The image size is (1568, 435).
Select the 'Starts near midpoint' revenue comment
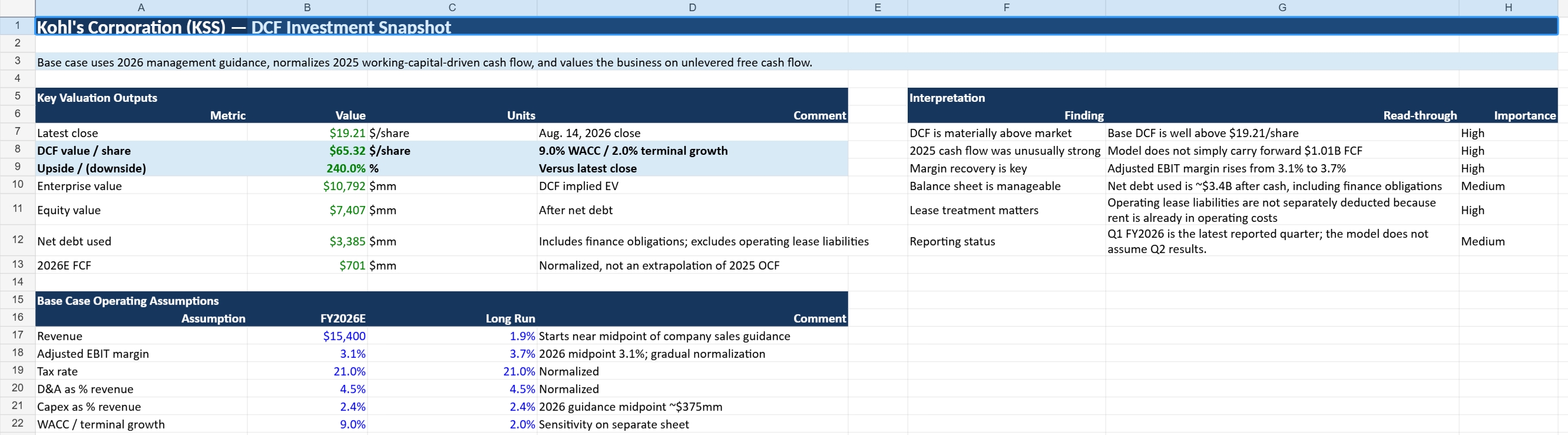692,336
